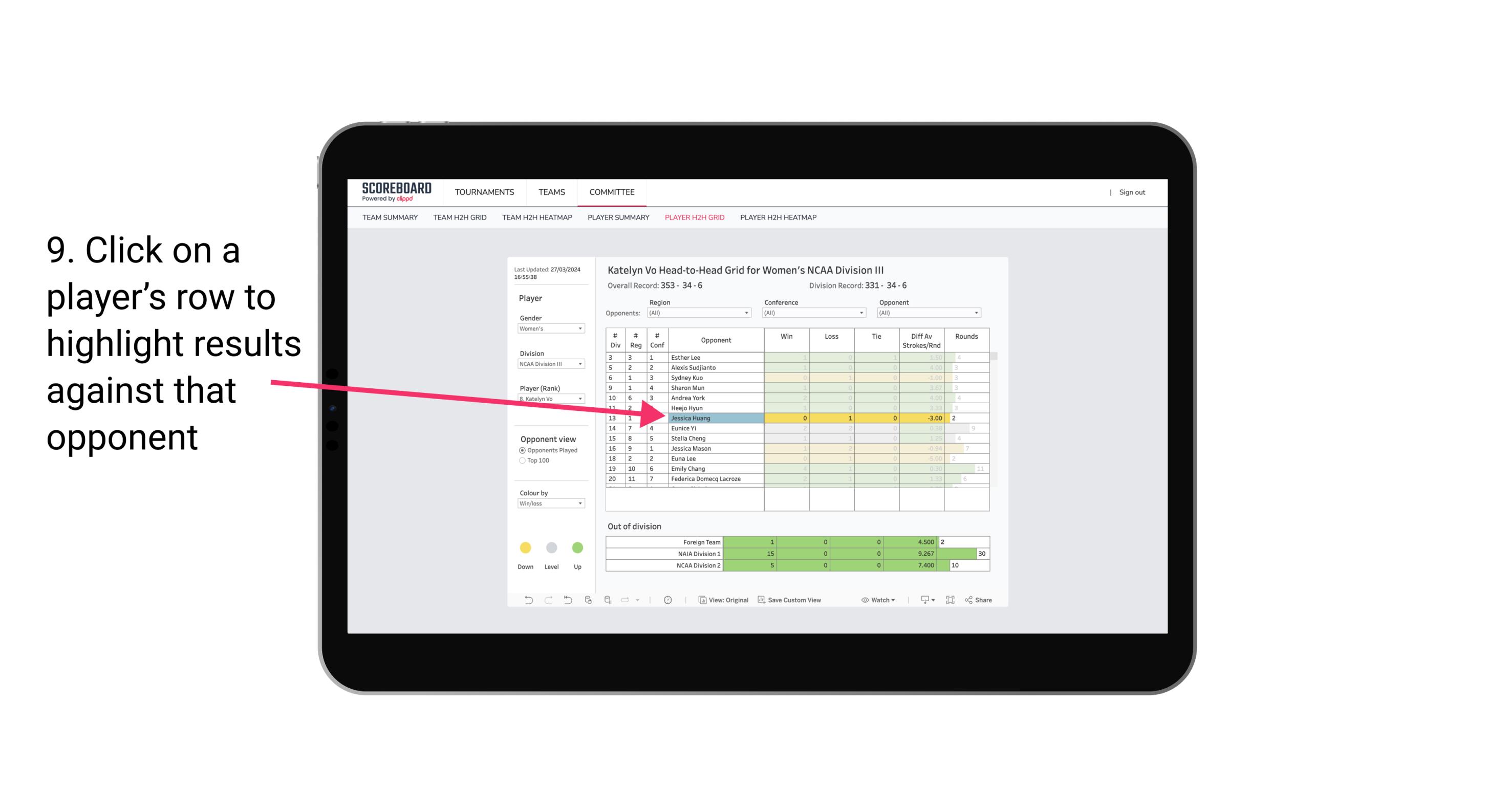Switch to PLAYER H2H HEATMAP tab
Viewport: 1510px width, 812px height.
[x=778, y=218]
